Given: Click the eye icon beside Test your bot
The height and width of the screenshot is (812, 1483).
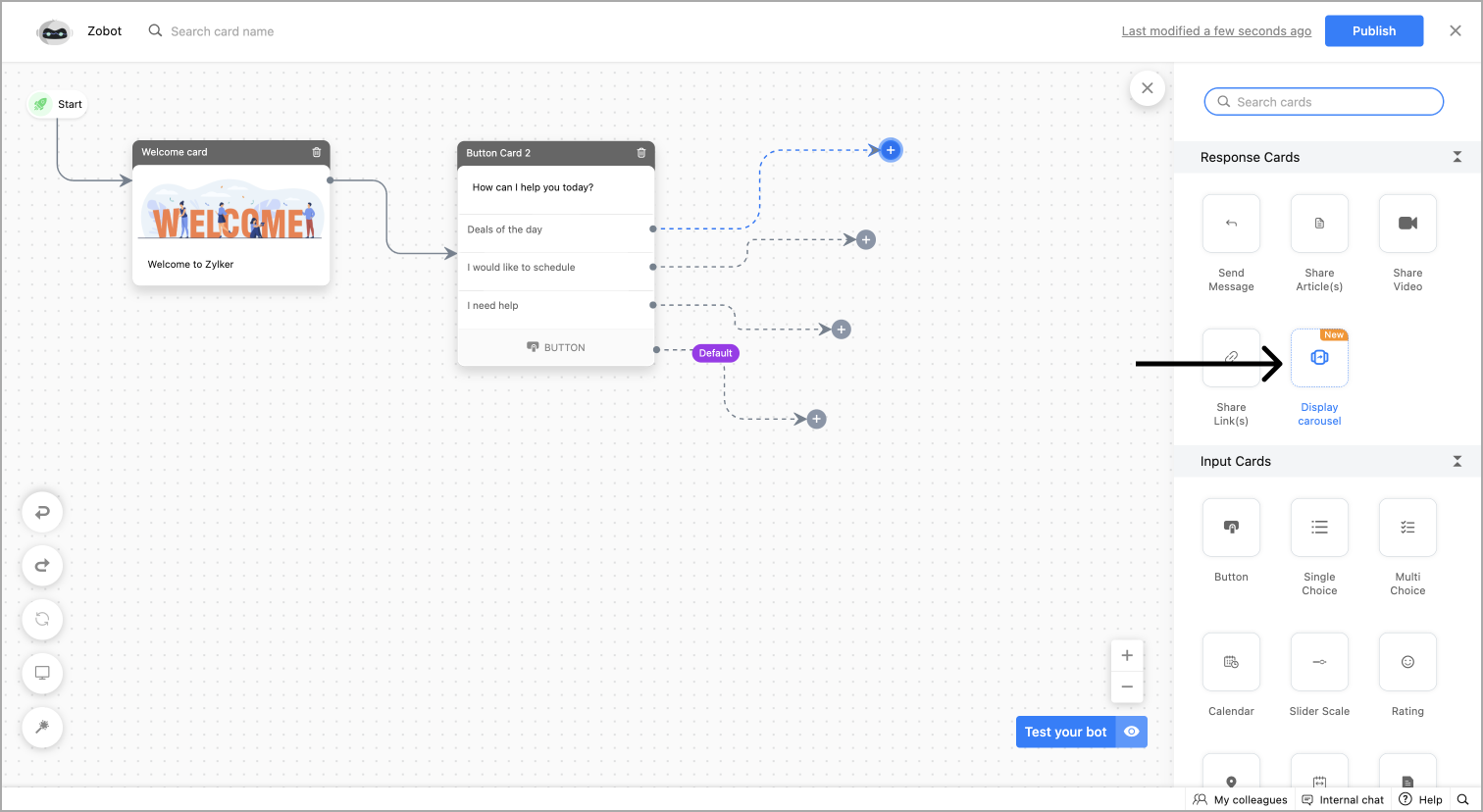Looking at the screenshot, I should pos(1132,732).
